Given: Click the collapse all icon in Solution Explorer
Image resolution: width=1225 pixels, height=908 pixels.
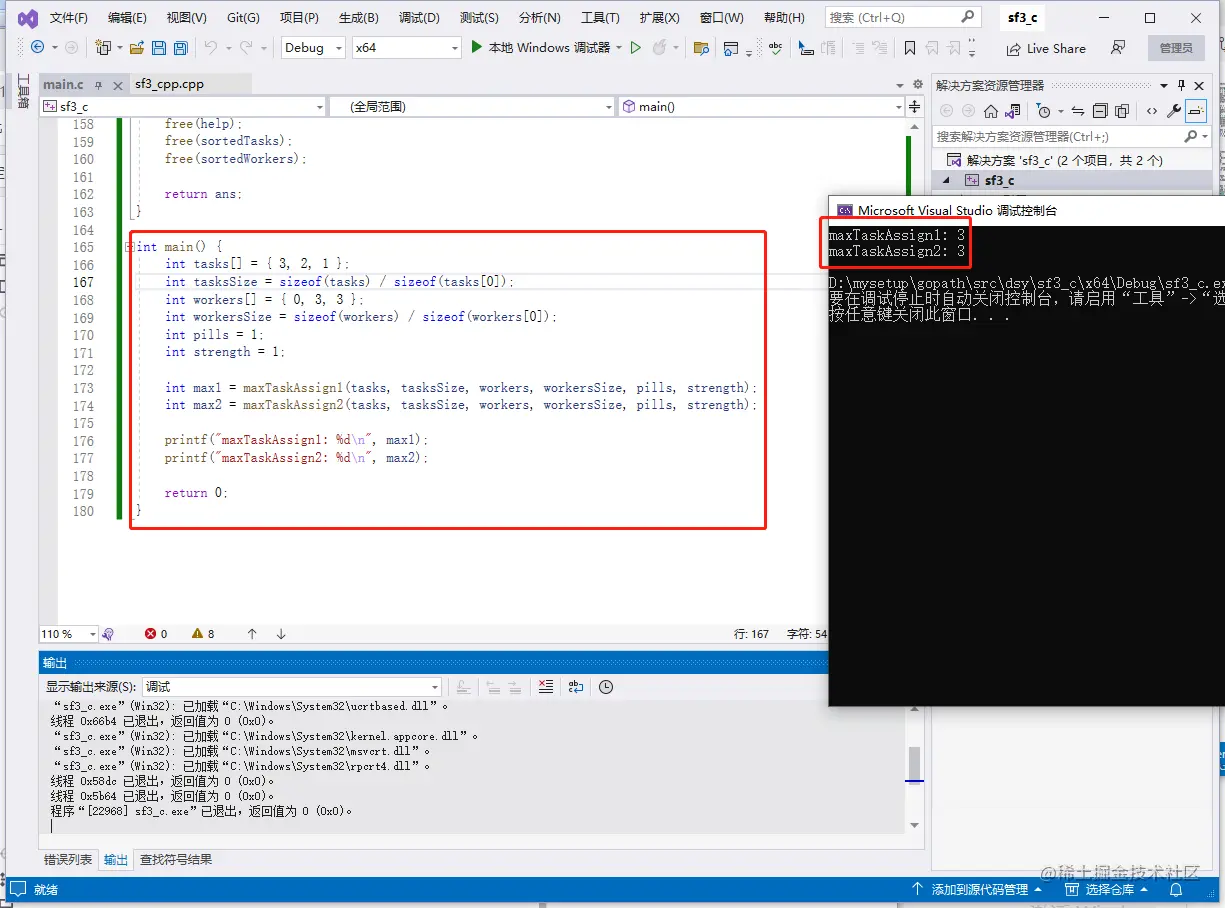Looking at the screenshot, I should pos(1100,111).
